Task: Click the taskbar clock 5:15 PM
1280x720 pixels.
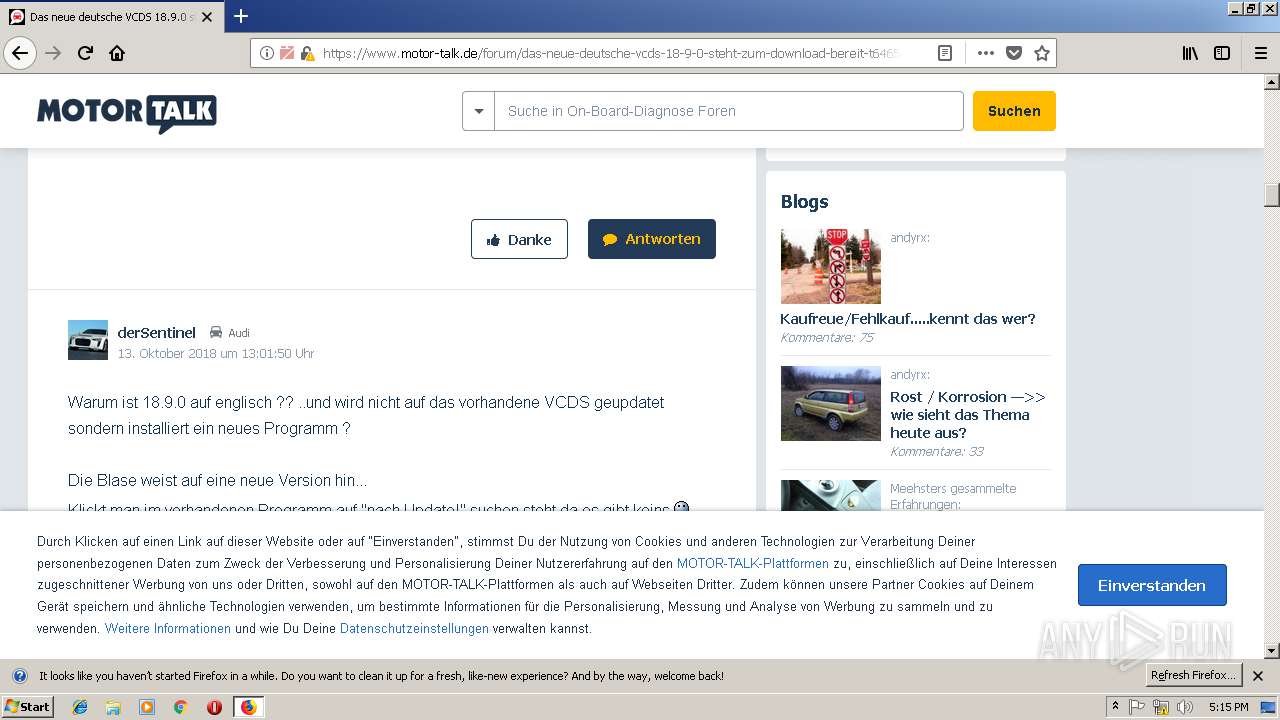Action: tap(1228, 707)
